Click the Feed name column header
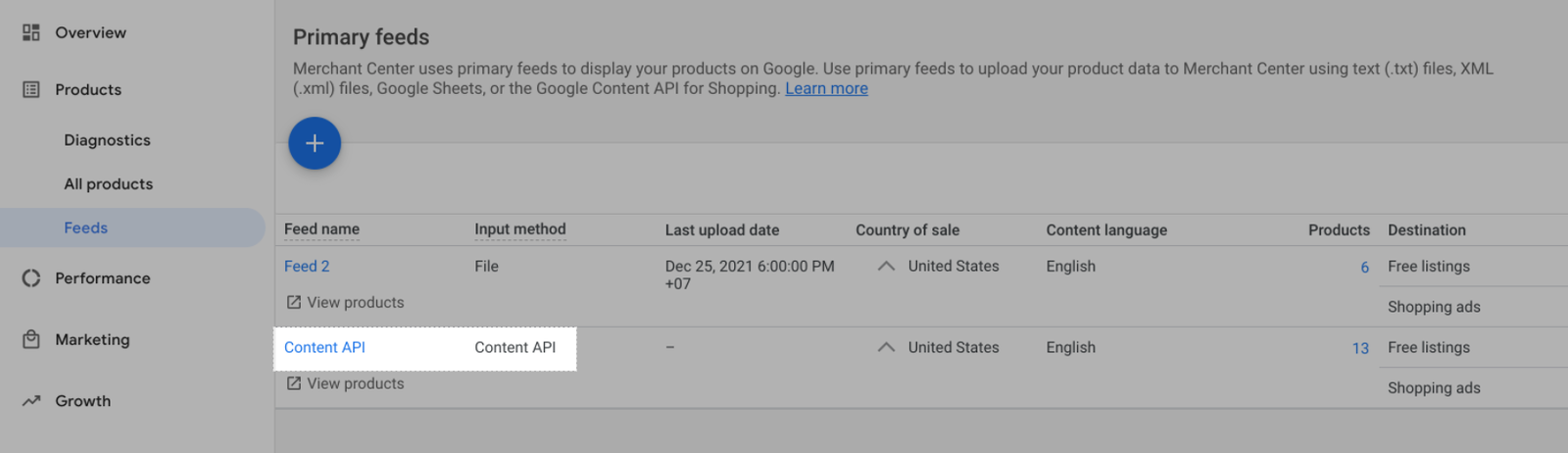 (321, 229)
